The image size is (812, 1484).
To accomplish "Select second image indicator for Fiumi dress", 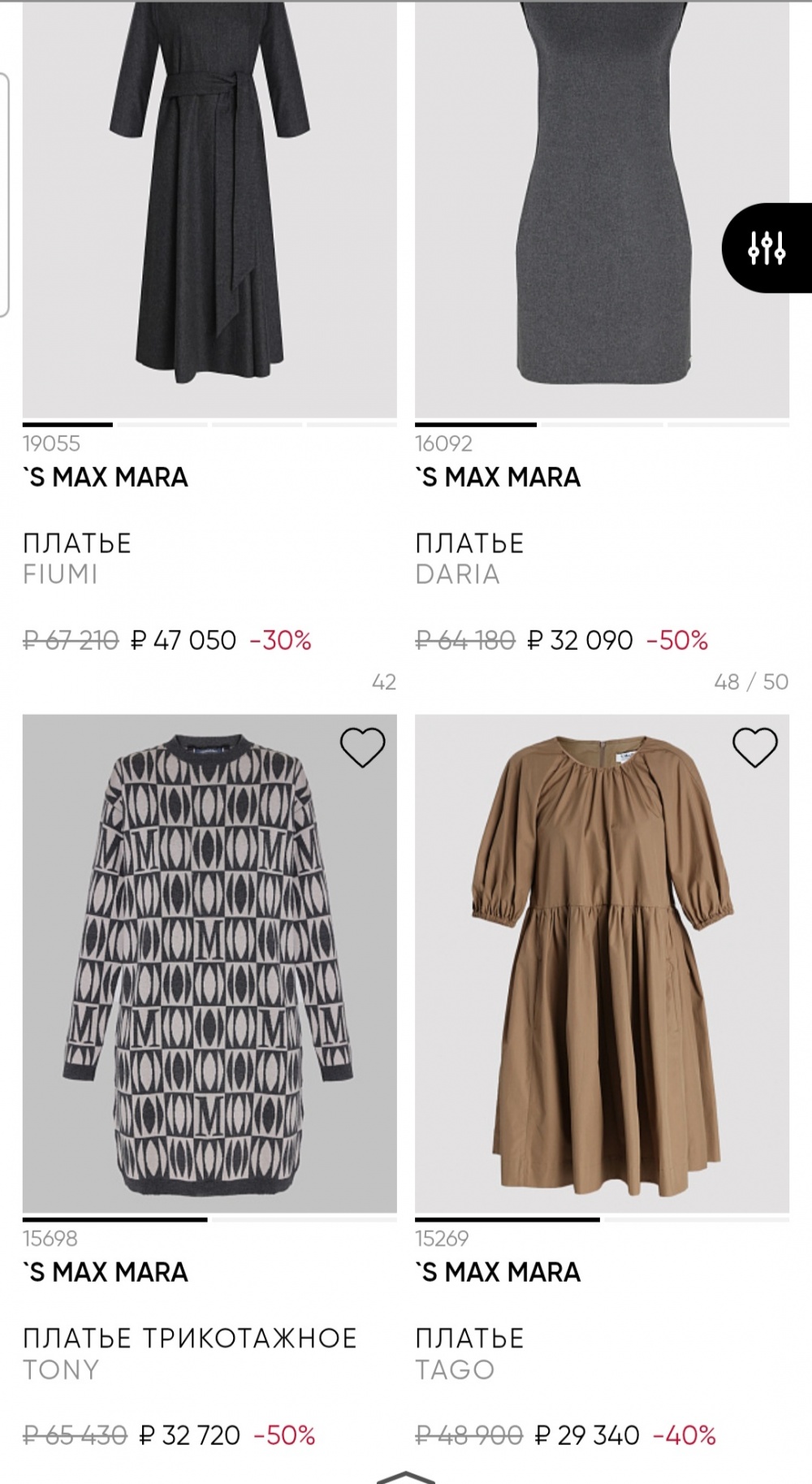I will point(162,424).
